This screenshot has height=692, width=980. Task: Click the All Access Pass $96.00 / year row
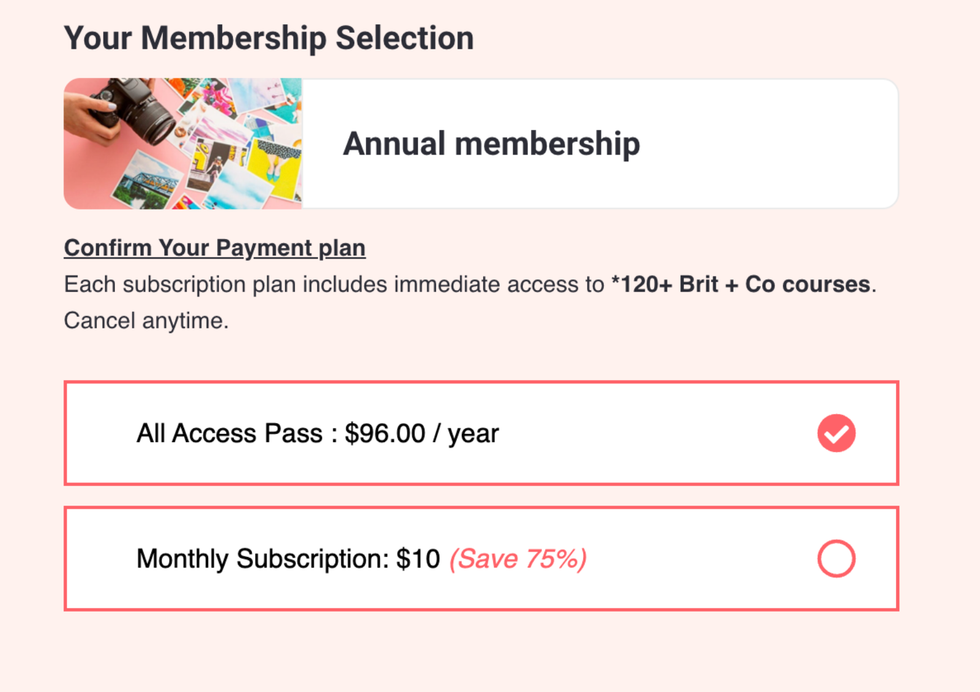480,433
